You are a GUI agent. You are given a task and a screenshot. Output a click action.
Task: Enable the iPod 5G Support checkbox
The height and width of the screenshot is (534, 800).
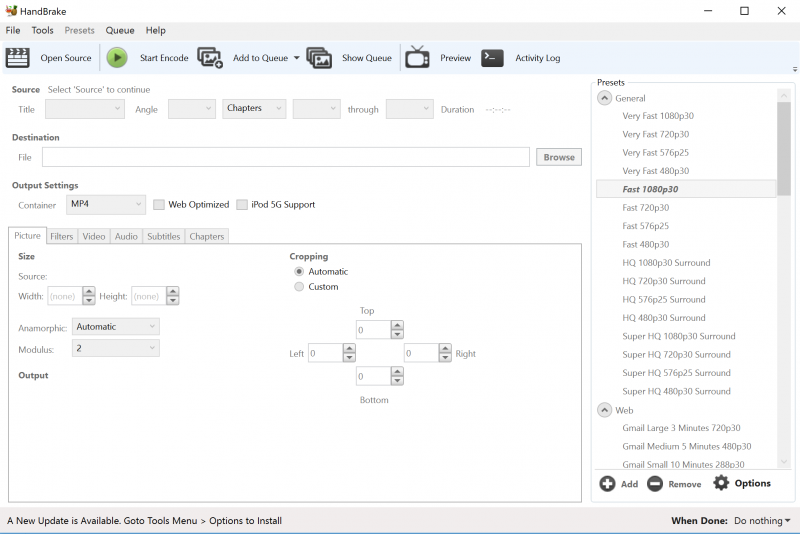[x=242, y=205]
